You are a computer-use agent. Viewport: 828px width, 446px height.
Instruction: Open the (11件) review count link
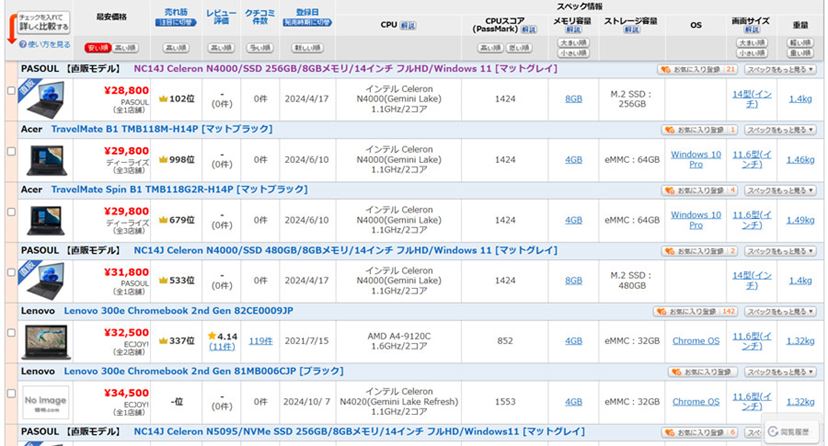[222, 347]
